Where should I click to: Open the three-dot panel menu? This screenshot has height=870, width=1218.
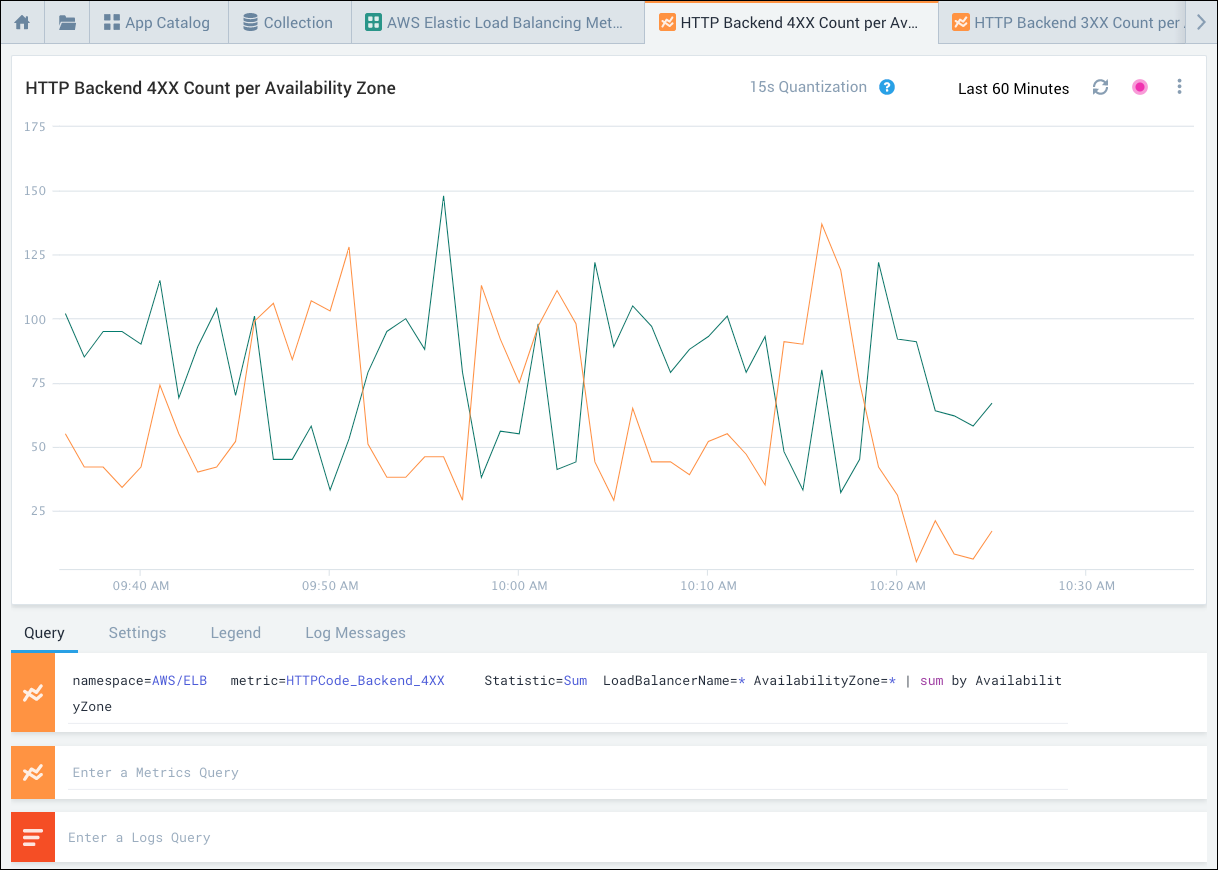[x=1179, y=87]
